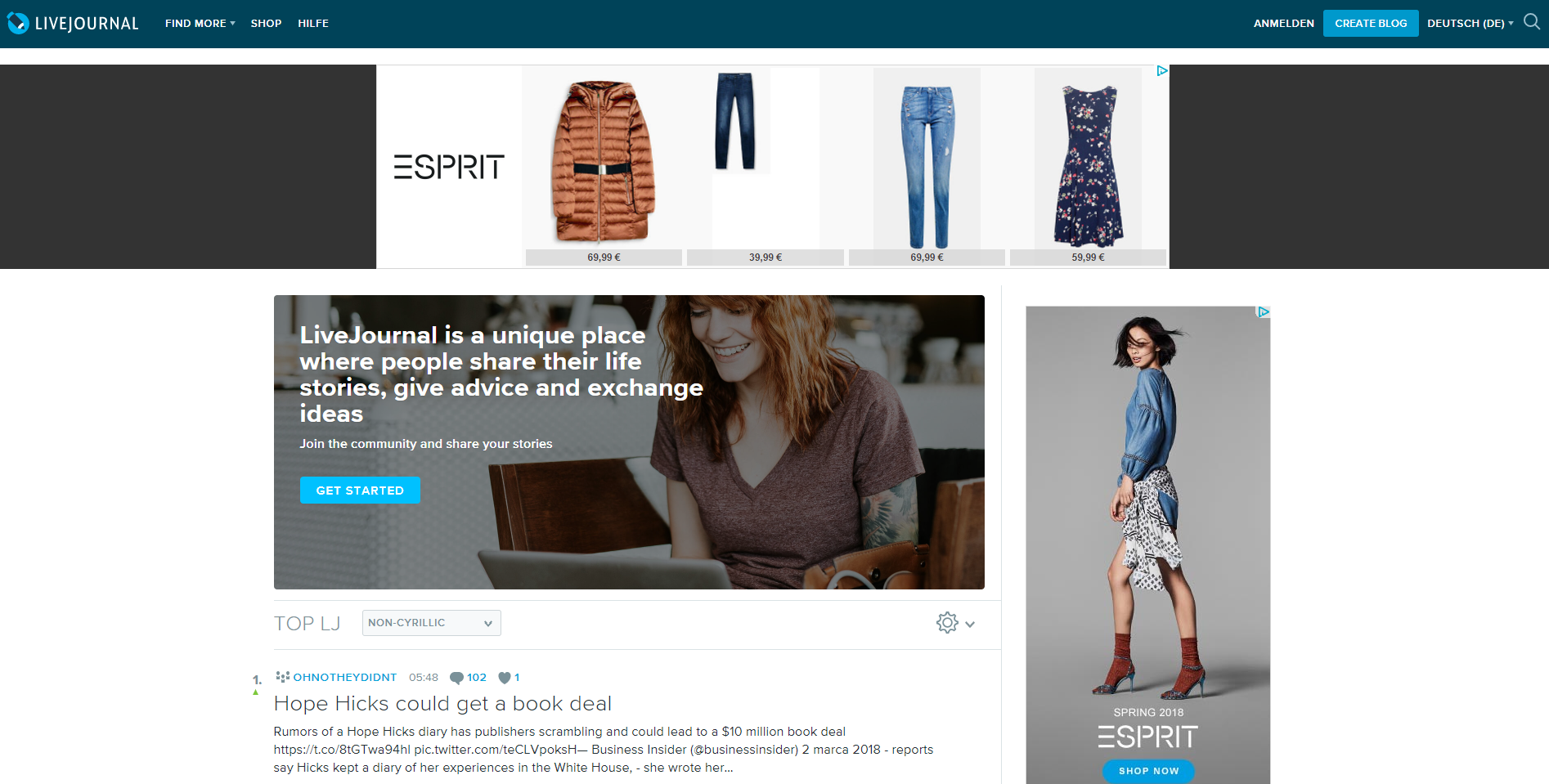Expand the chevron next to settings gear

(970, 624)
